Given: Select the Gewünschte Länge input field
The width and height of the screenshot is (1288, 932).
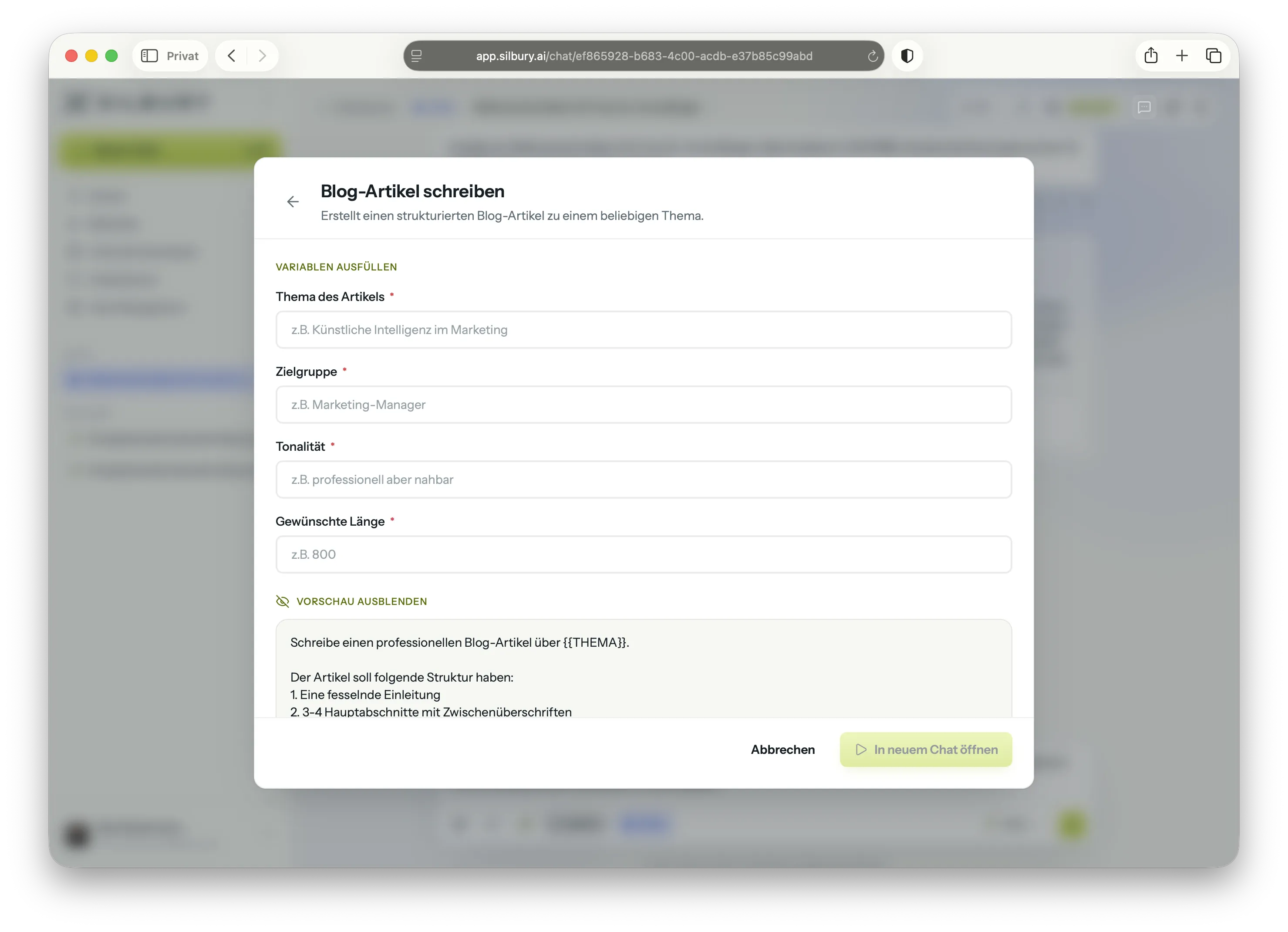Looking at the screenshot, I should click(x=644, y=554).
